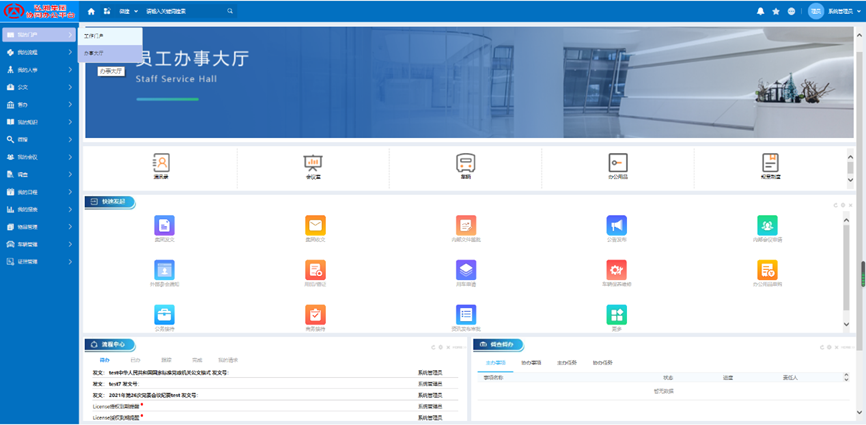Image resolution: width=866 pixels, height=425 pixels.
Task: Click down arrow of service icons scrollbar
Action: (851, 180)
